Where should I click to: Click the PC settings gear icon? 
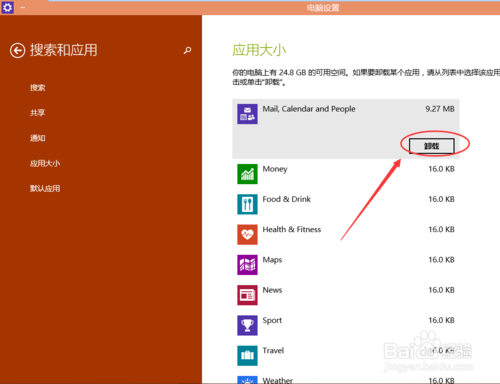coord(7,7)
